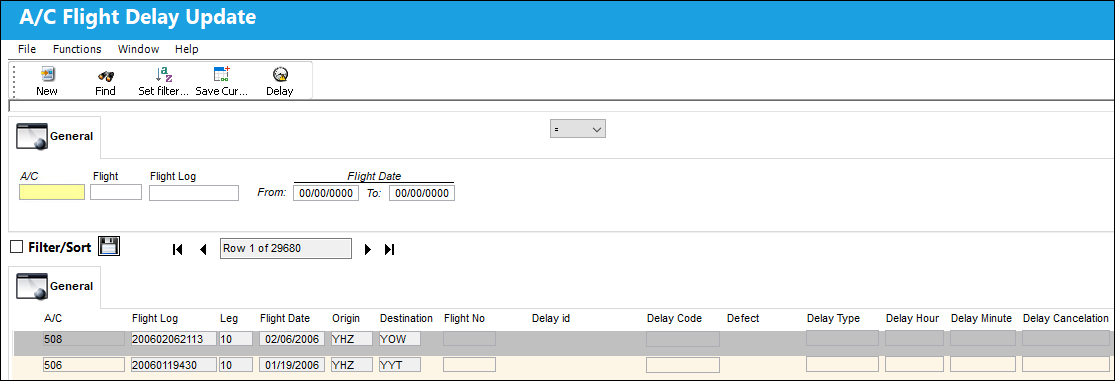The width and height of the screenshot is (1115, 381).
Task: Go to next row arrow
Action: click(x=368, y=249)
